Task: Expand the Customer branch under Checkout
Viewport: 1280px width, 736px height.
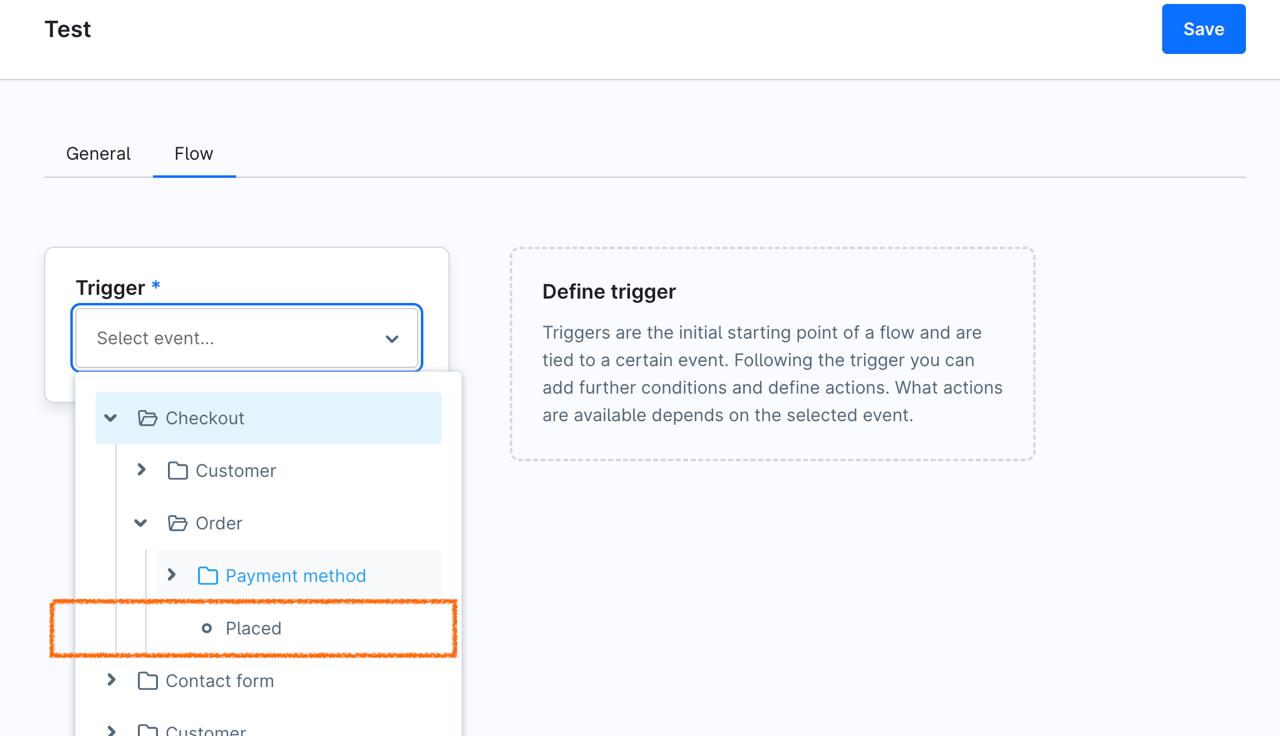Action: 141,470
